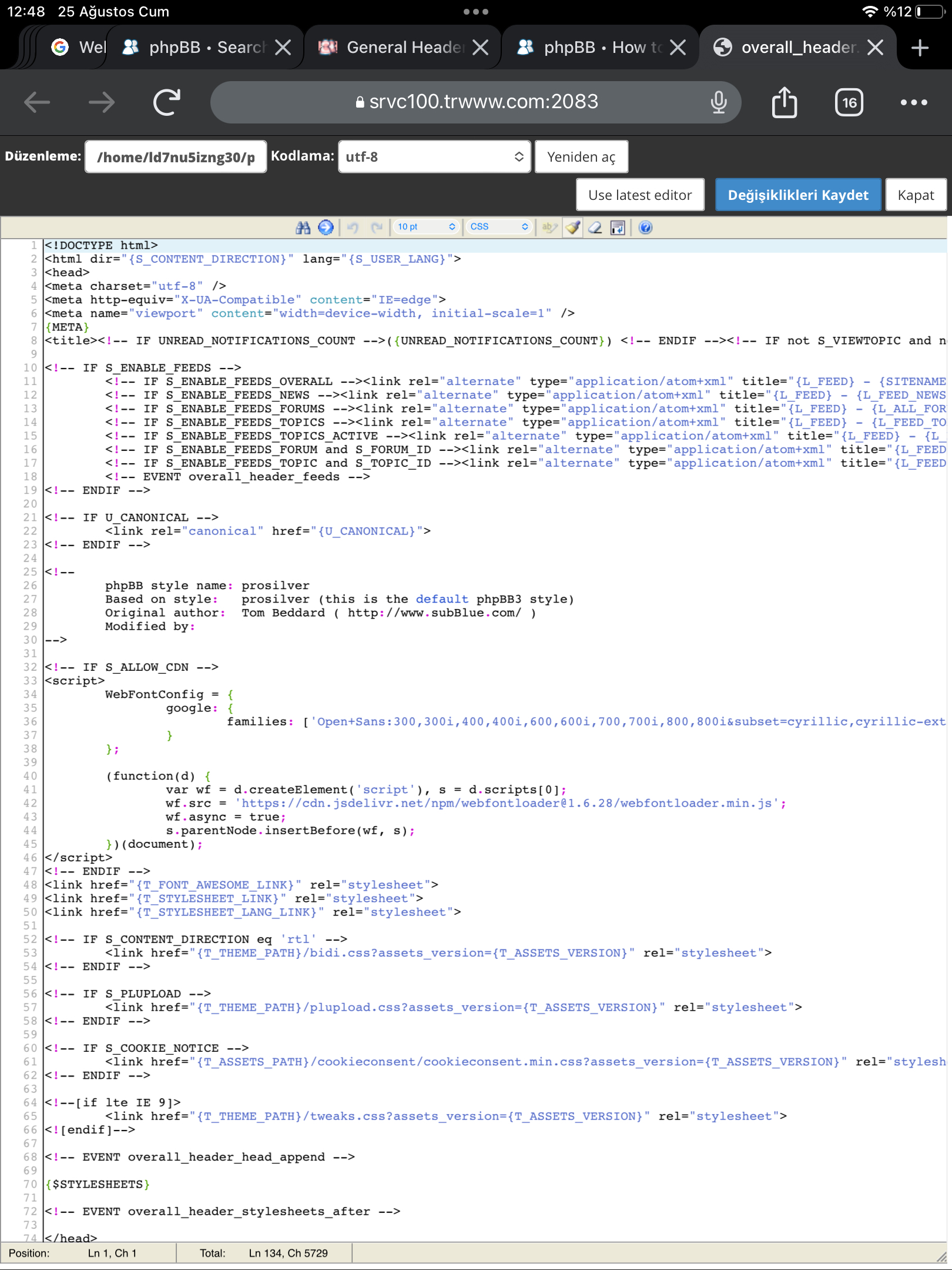Reload the page with refresh icon
952x1270 pixels.
tap(167, 102)
